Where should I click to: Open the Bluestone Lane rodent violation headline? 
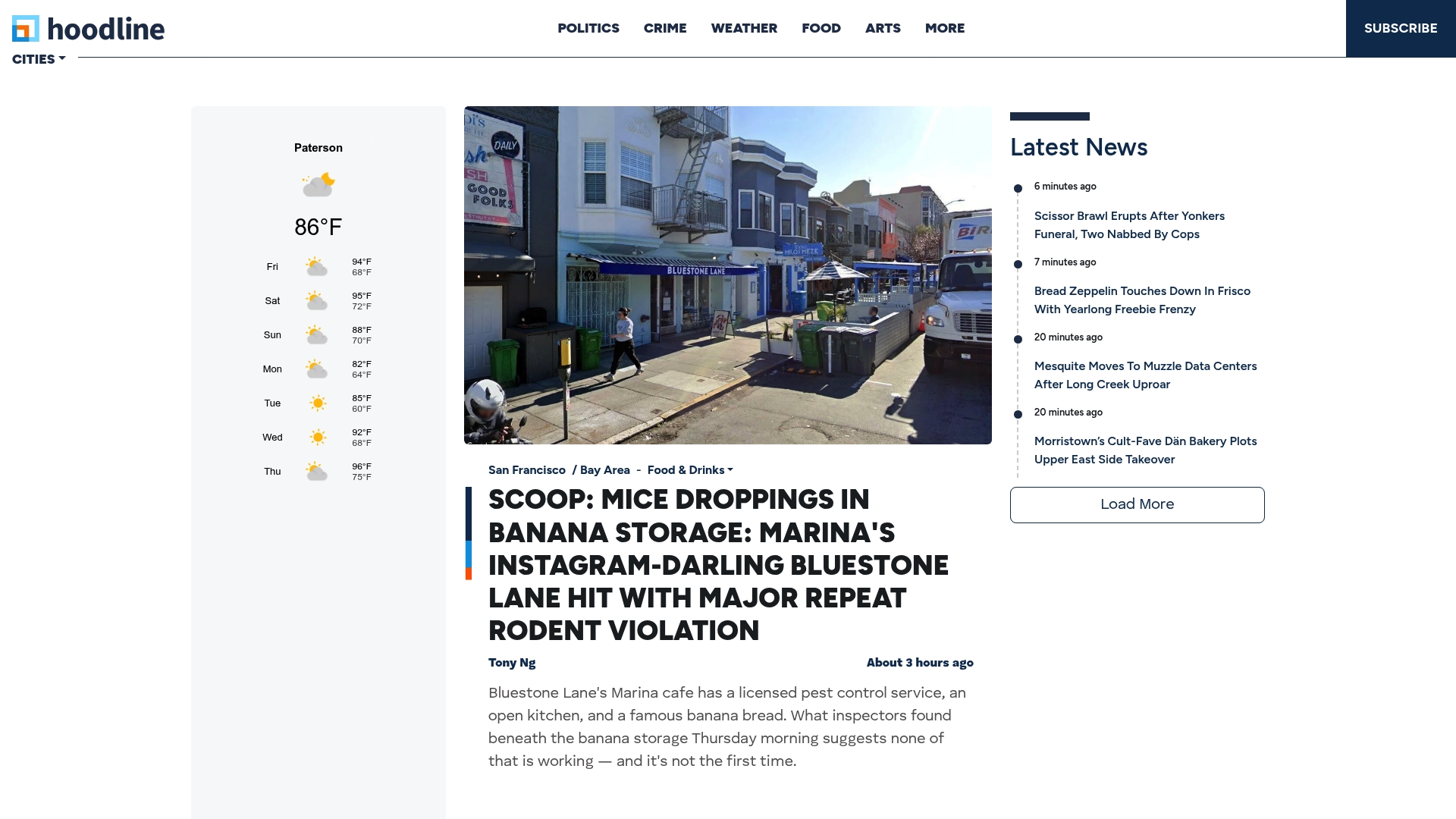[x=718, y=565]
